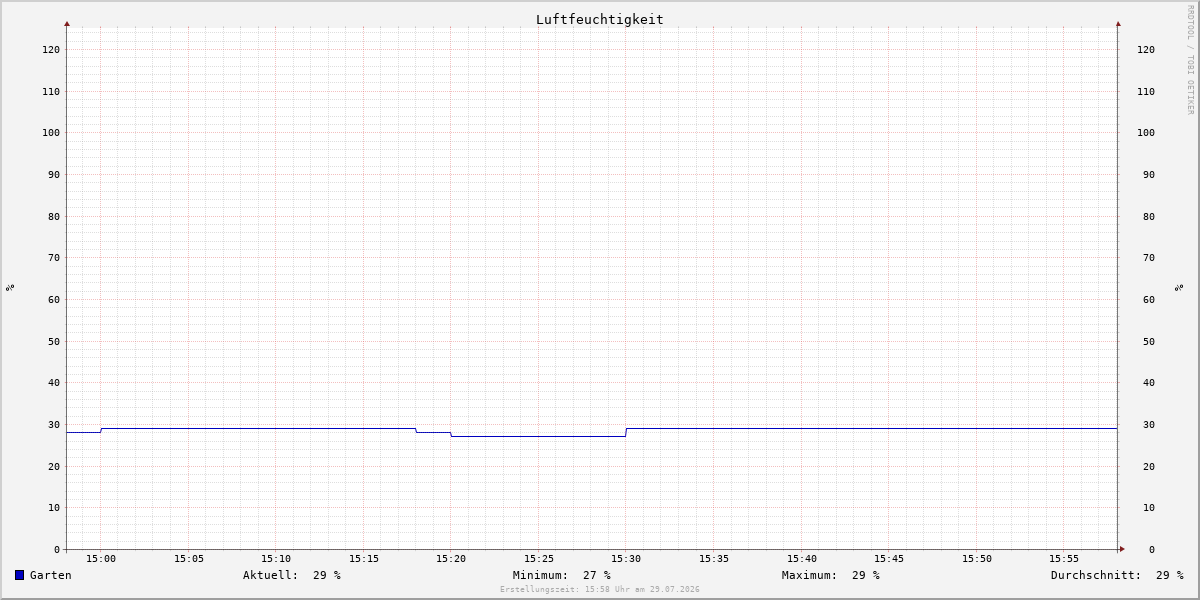Click the 15:20 time axis label
The image size is (1200, 600).
click(451, 559)
